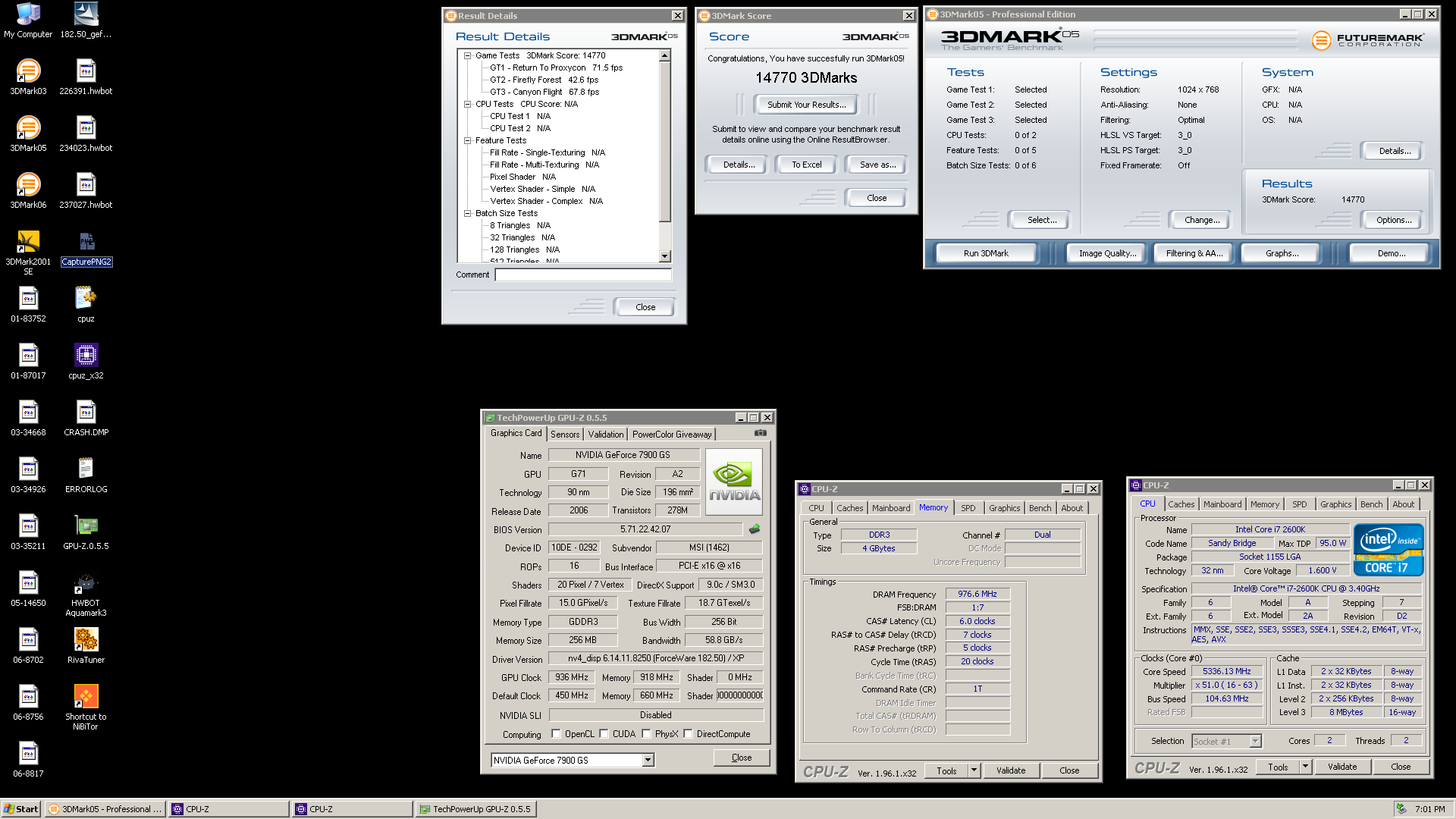The image size is (1456, 819).
Task: Click Run 3DMark button
Action: (x=986, y=253)
